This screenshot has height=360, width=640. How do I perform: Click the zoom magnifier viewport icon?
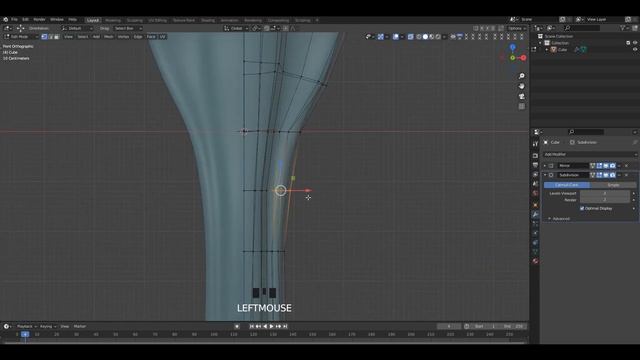click(x=522, y=76)
